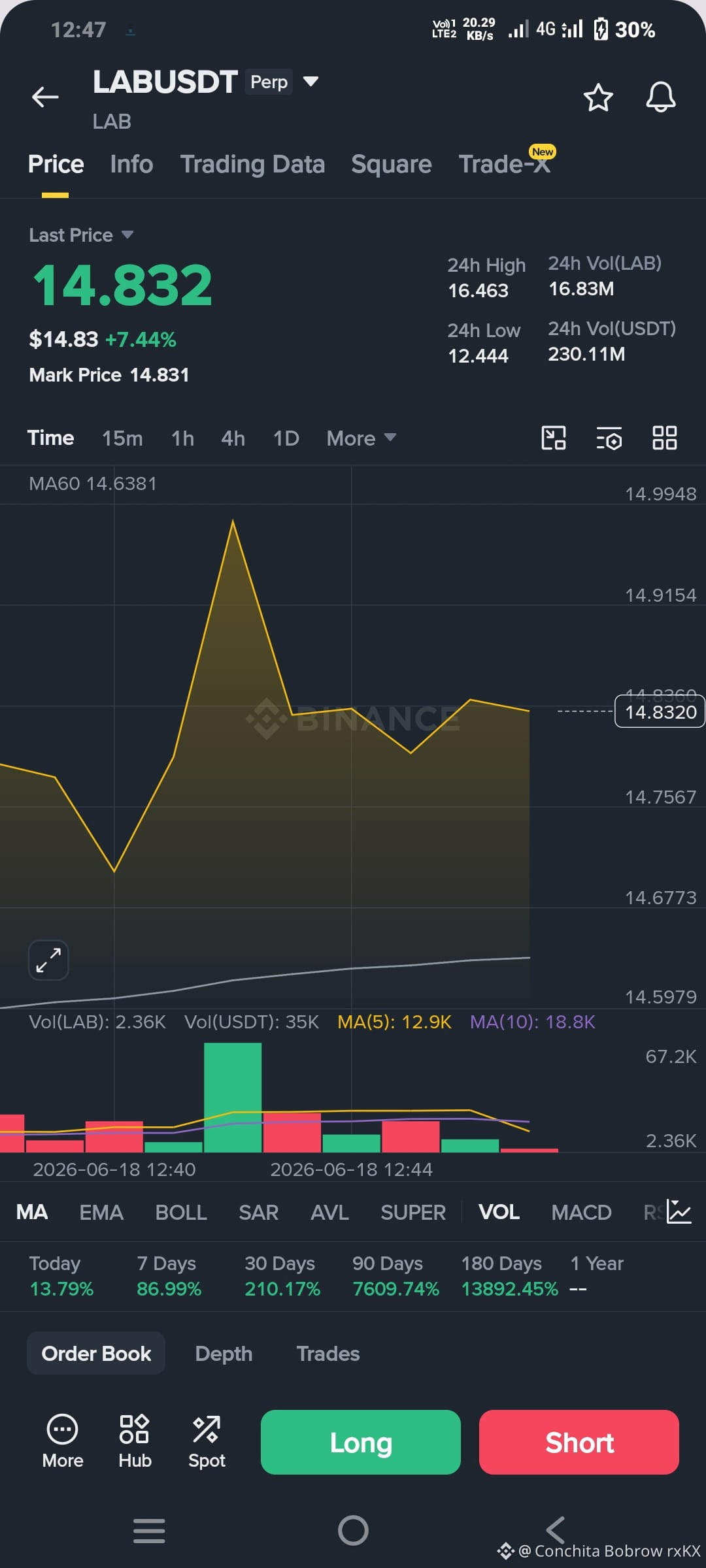Toggle the MA indicator
This screenshot has width=706, height=1568.
click(31, 1213)
